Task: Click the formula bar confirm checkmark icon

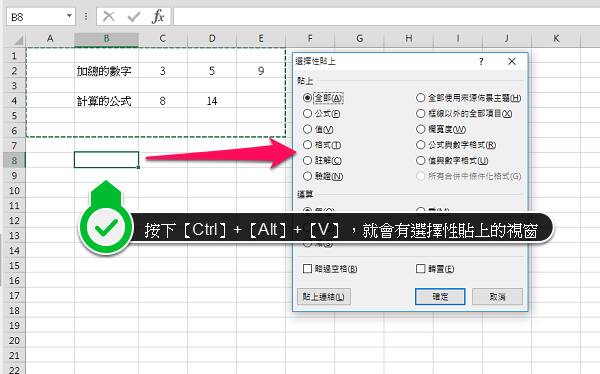Action: coord(134,16)
